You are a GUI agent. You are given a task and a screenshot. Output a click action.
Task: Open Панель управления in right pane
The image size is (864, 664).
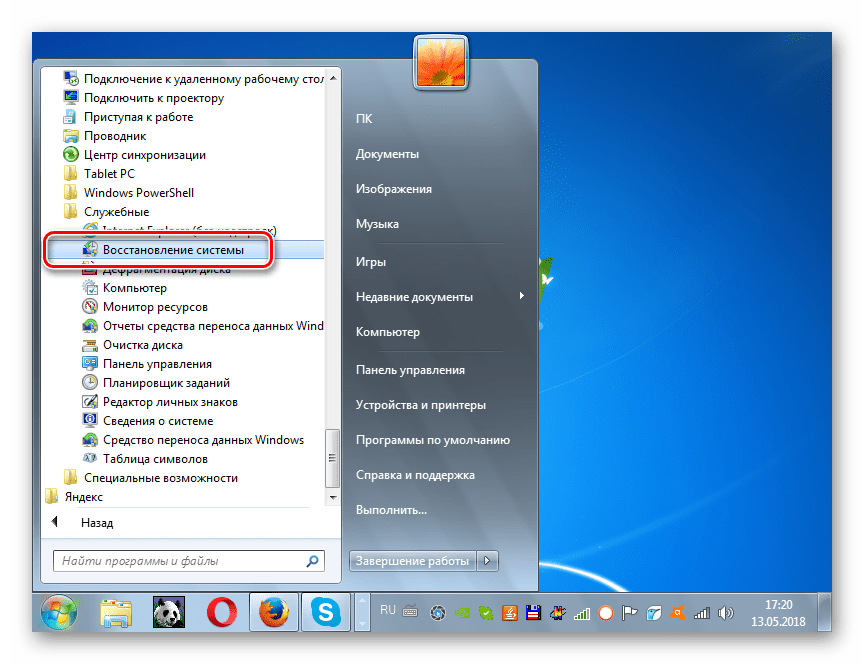pos(411,370)
